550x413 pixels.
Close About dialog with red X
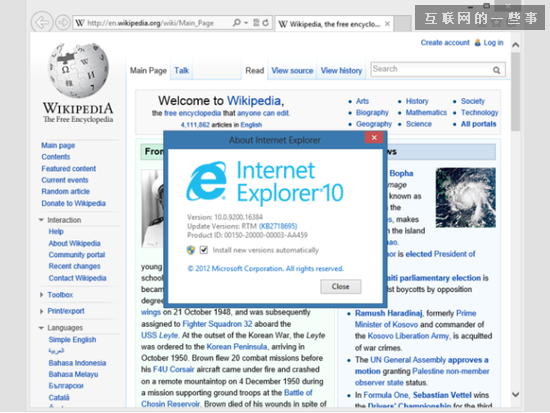click(374, 138)
